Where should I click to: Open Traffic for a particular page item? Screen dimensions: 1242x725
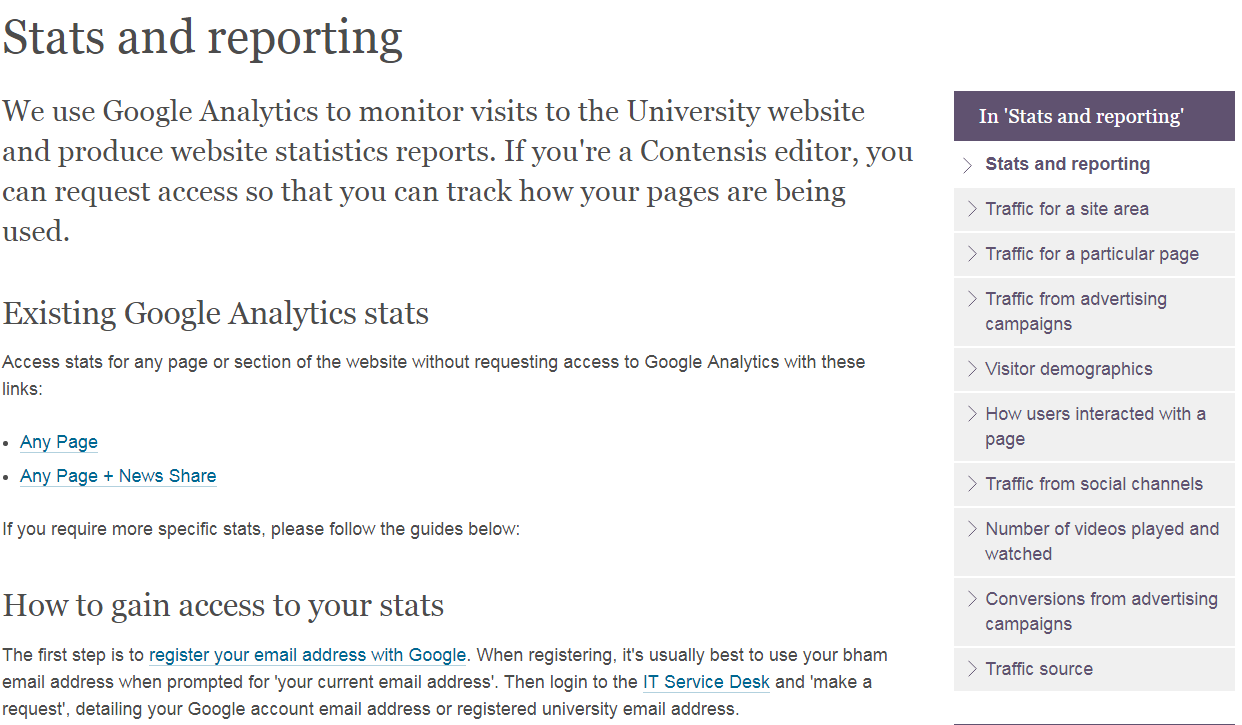(1091, 254)
